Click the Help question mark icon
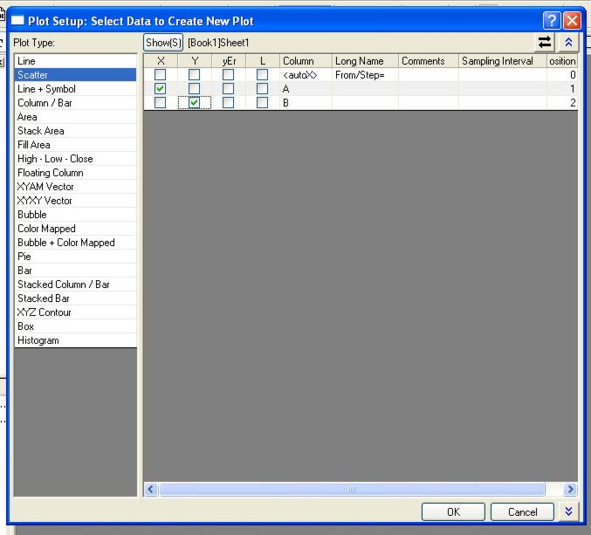Image resolution: width=591 pixels, height=535 pixels. pos(551,20)
